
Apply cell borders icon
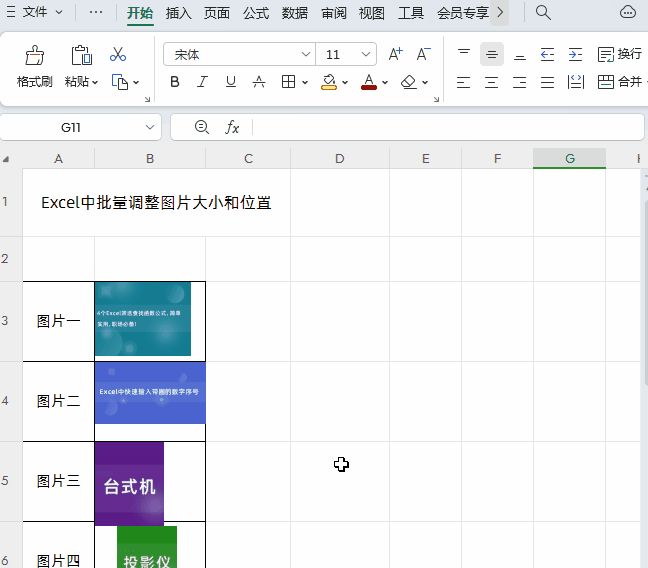click(288, 82)
